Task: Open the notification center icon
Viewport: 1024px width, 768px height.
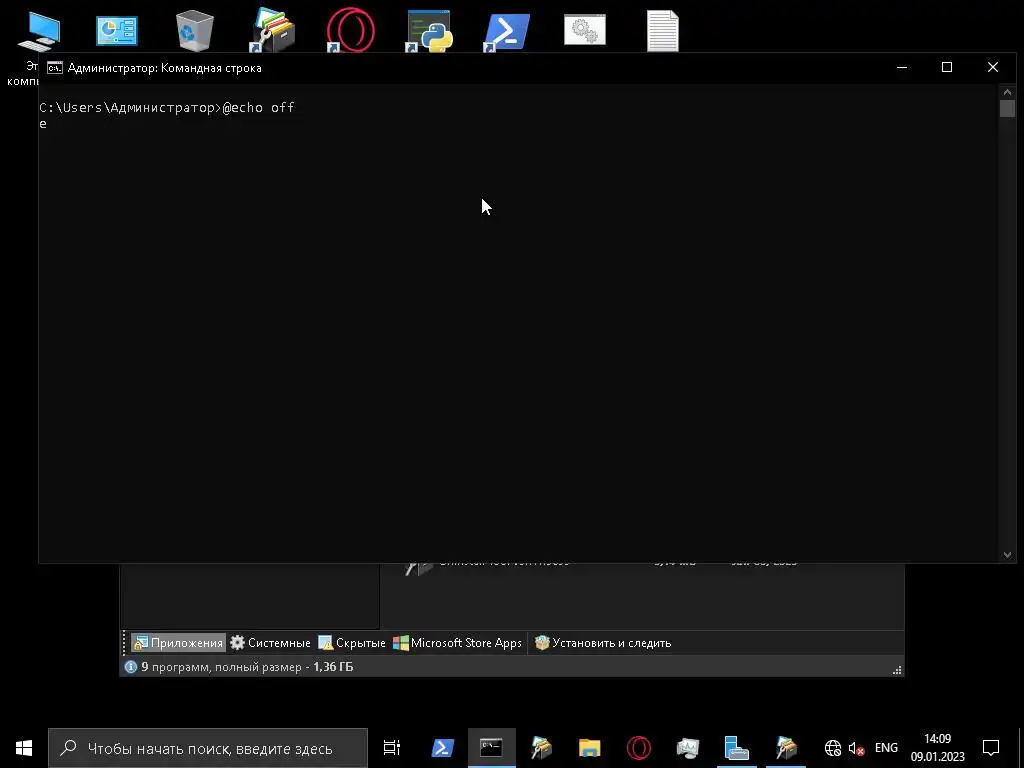Action: [991, 748]
